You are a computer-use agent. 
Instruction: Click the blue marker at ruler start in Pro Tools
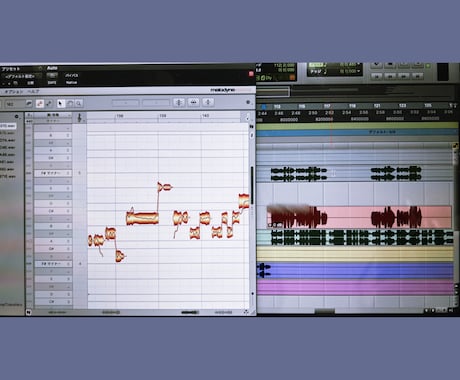(x=264, y=107)
